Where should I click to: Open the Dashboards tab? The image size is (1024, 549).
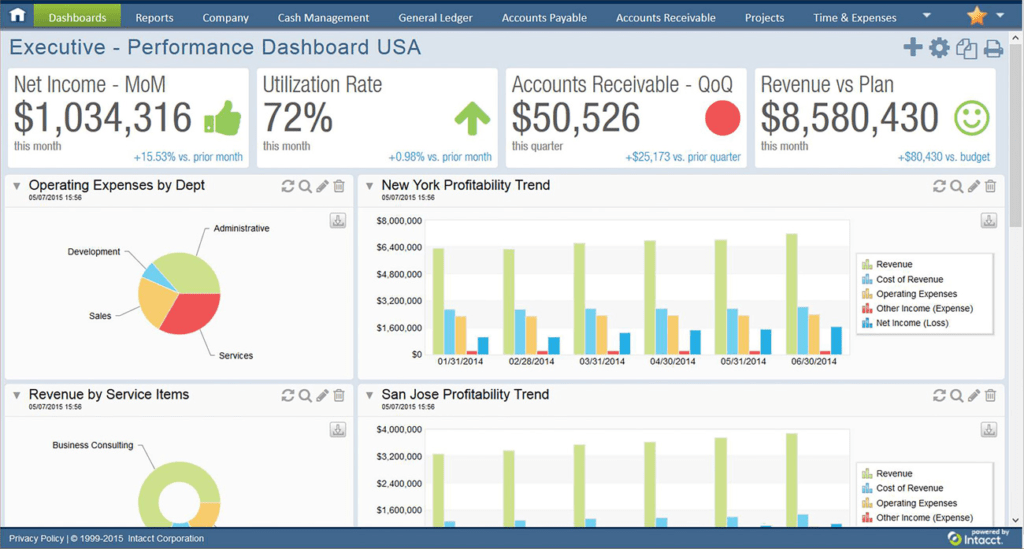[77, 17]
